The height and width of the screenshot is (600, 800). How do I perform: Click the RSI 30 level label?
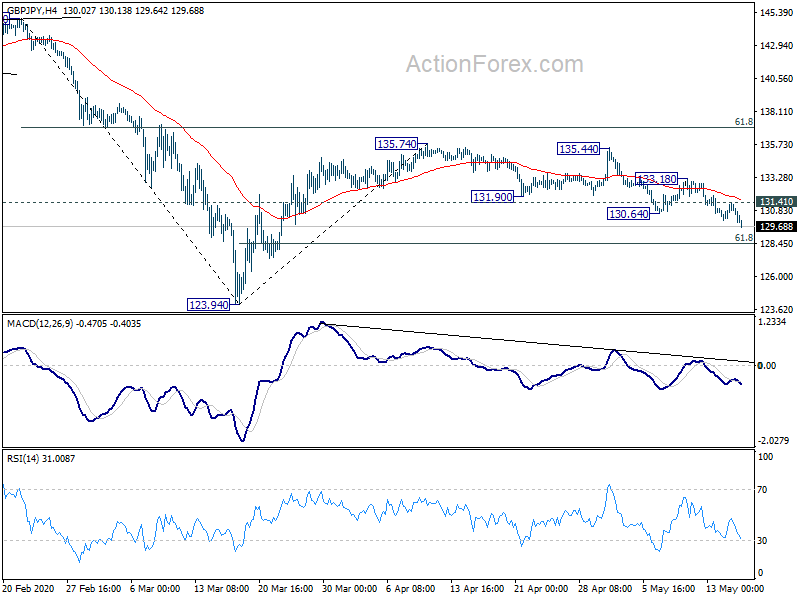(x=762, y=541)
